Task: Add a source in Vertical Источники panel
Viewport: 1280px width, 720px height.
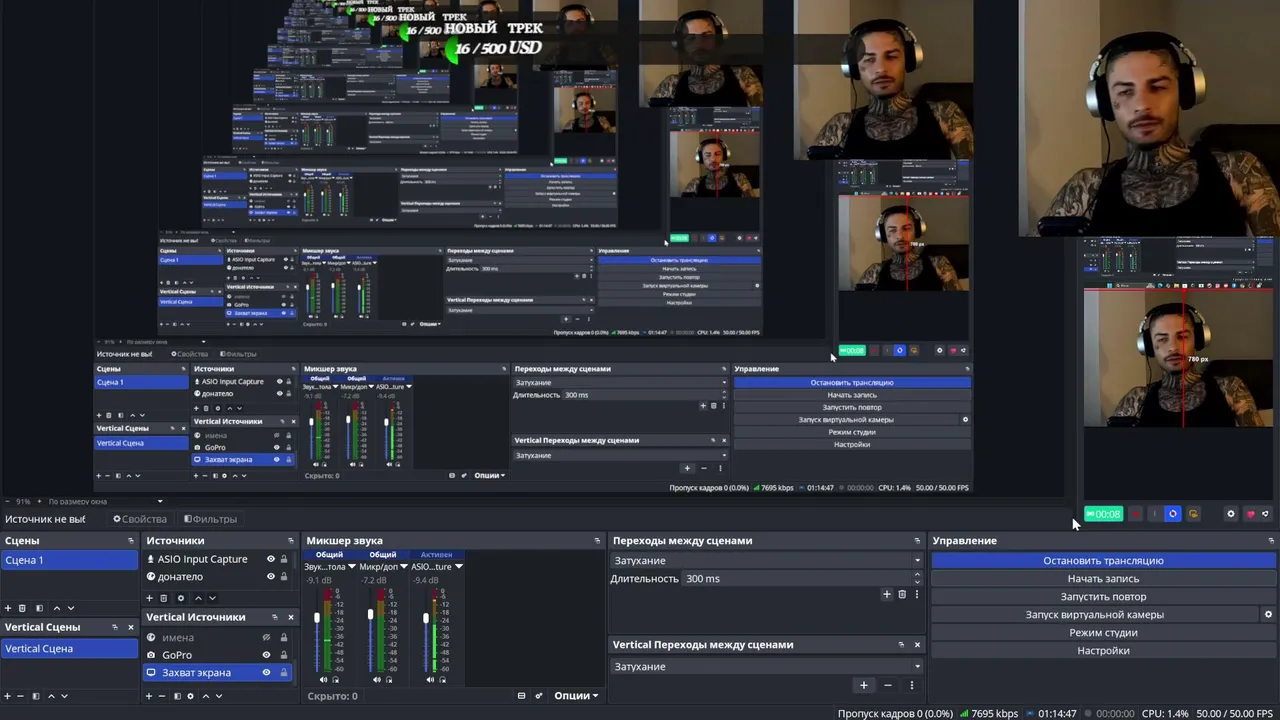Action: [x=150, y=696]
